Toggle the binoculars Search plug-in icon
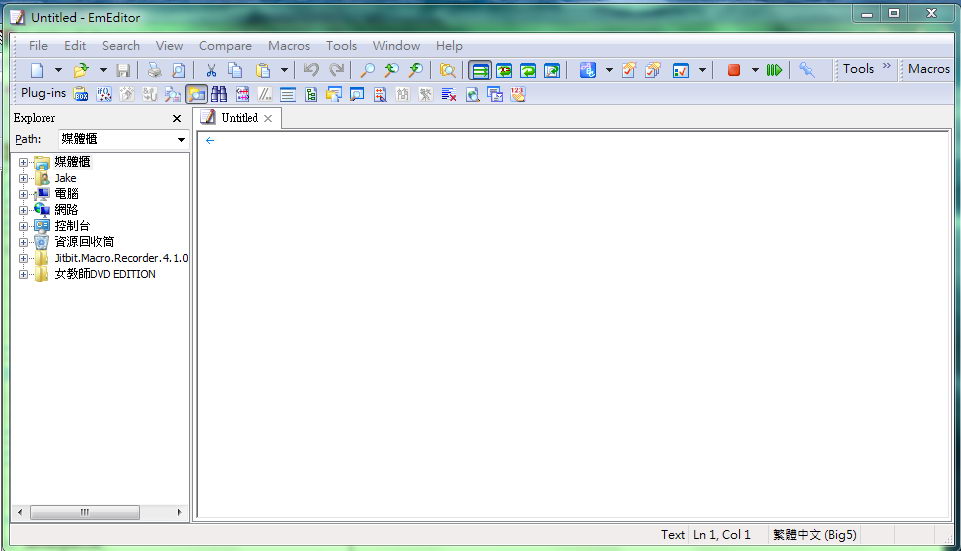This screenshot has width=961, height=551. (219, 94)
